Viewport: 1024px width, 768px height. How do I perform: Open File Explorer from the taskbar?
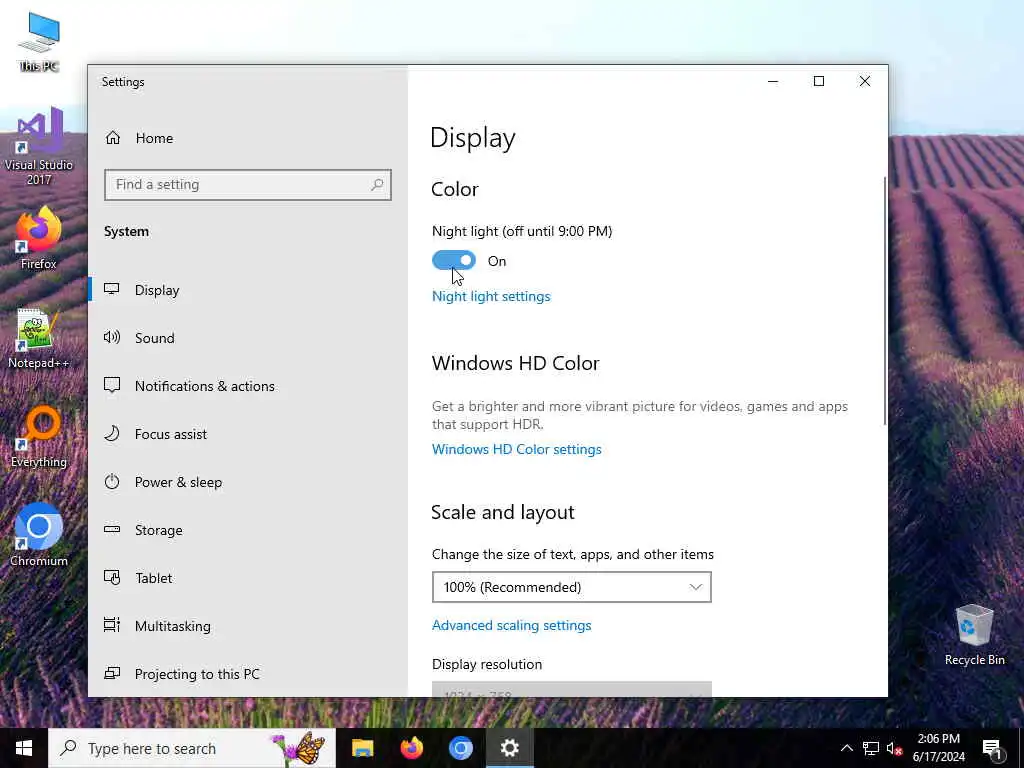[x=362, y=748]
